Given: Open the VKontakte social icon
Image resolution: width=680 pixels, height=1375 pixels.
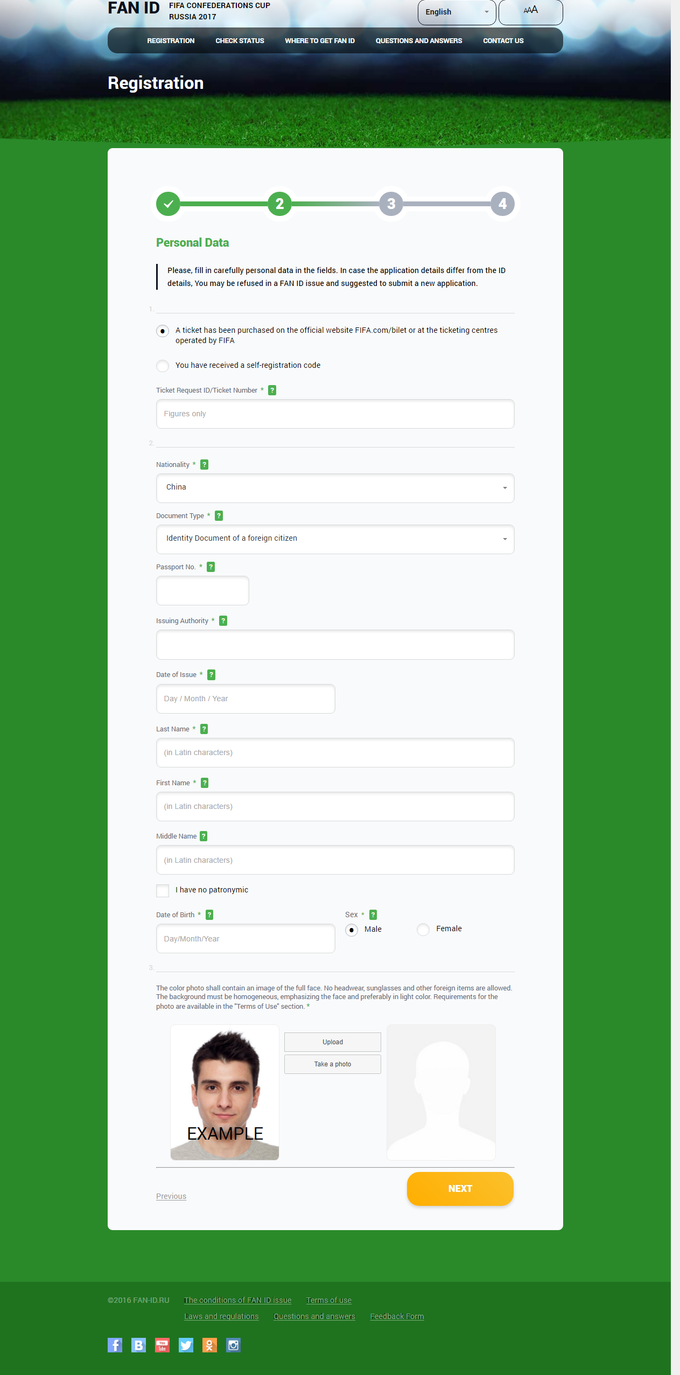Looking at the screenshot, I should (x=139, y=1345).
